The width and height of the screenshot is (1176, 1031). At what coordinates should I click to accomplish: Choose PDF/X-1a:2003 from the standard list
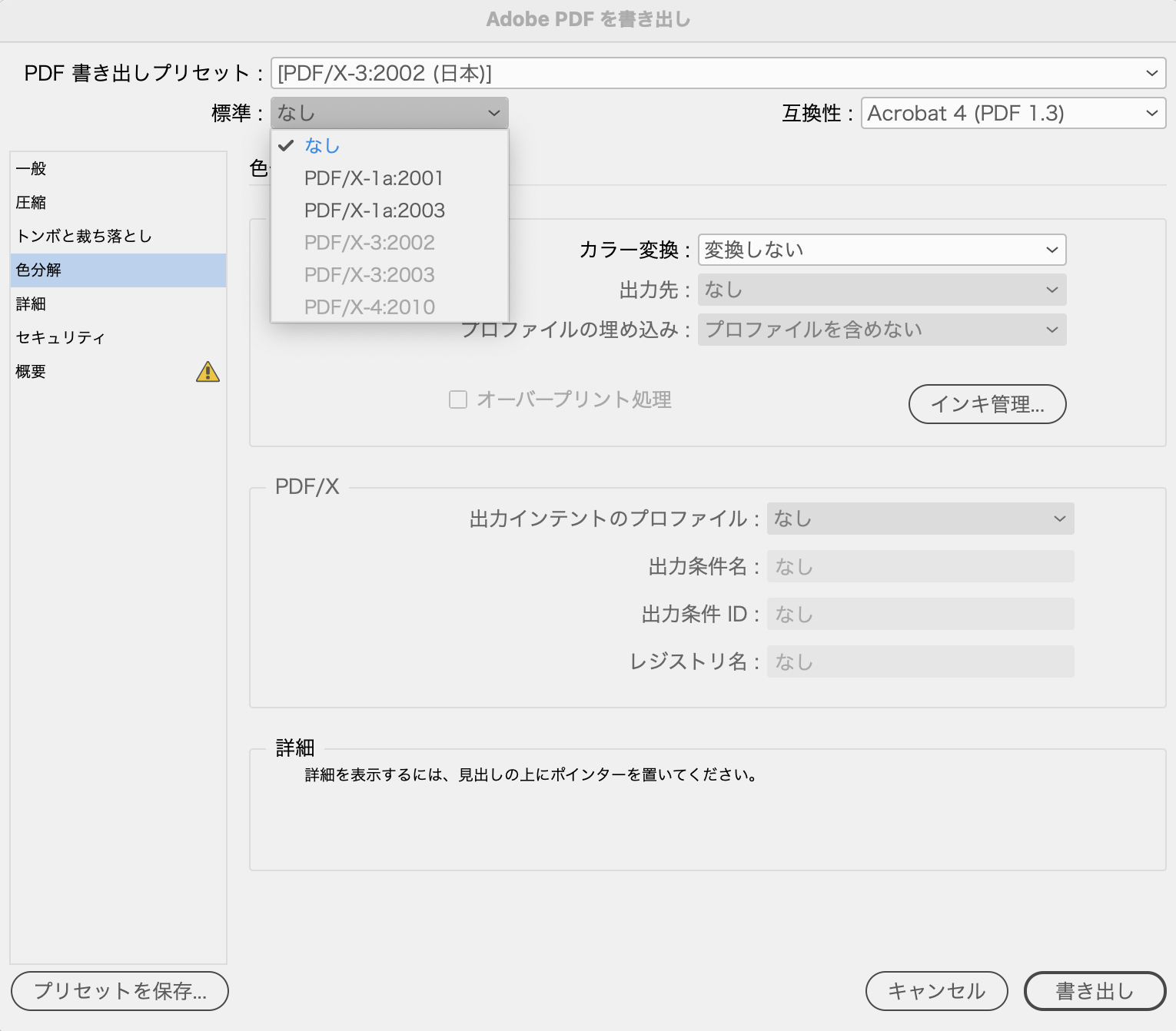tap(389, 210)
